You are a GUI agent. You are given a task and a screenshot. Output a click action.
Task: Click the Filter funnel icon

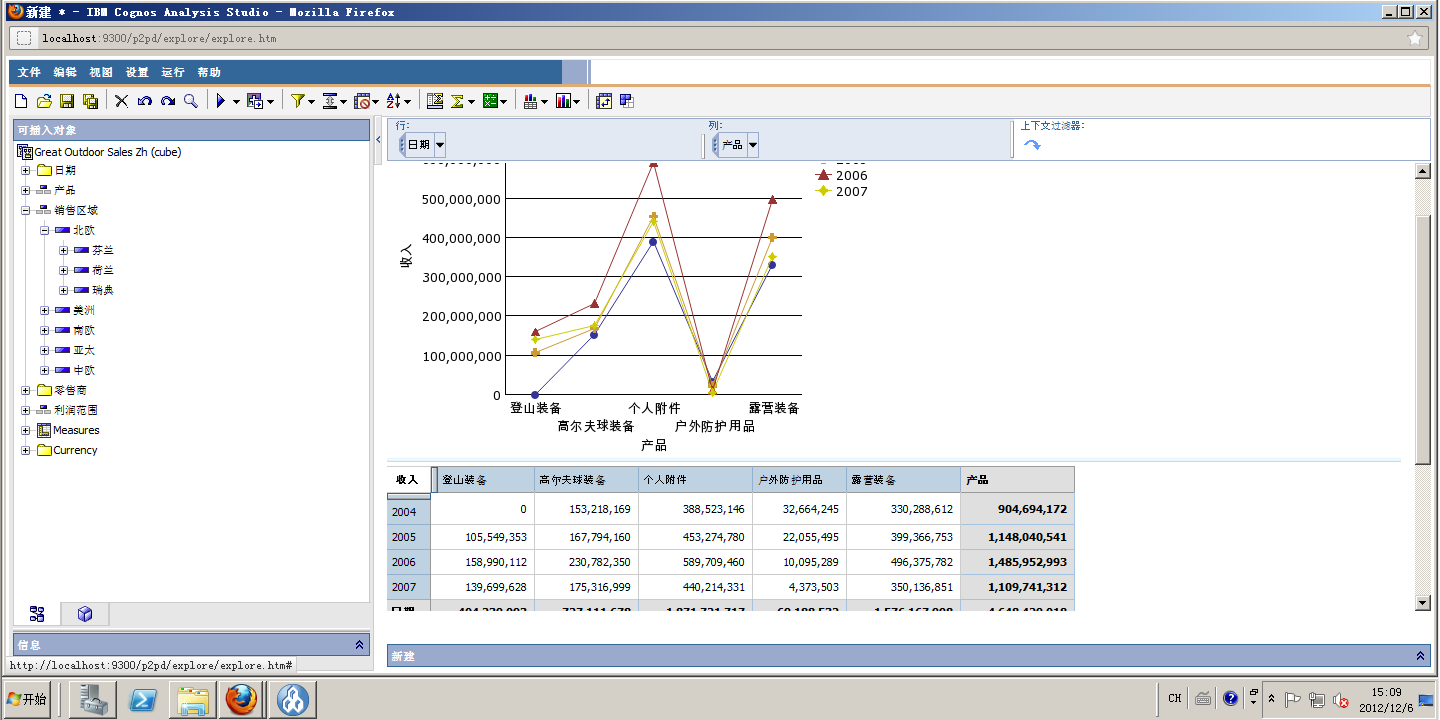pos(297,101)
